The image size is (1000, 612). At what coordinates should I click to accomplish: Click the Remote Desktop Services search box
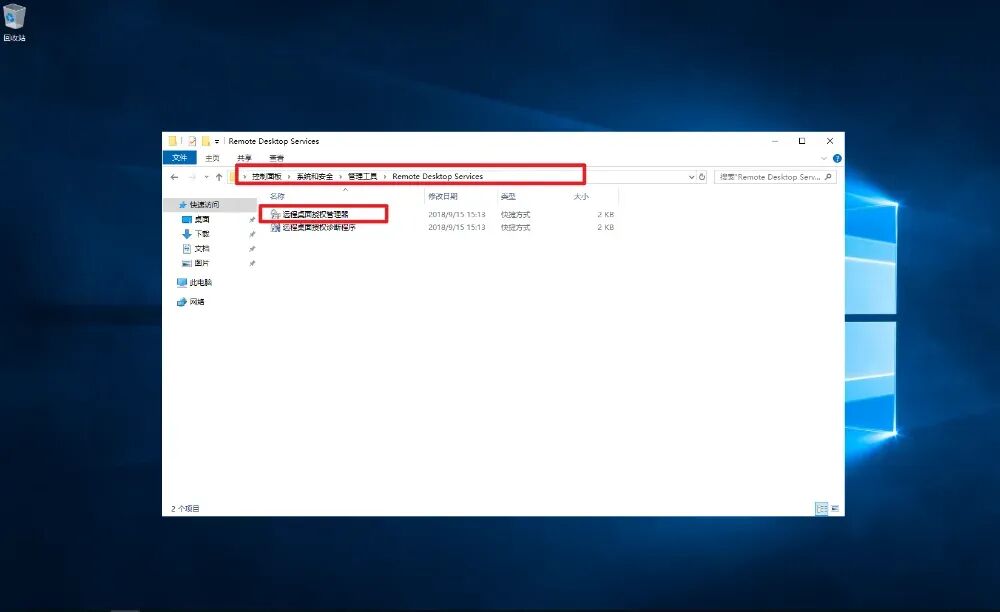pyautogui.click(x=774, y=177)
